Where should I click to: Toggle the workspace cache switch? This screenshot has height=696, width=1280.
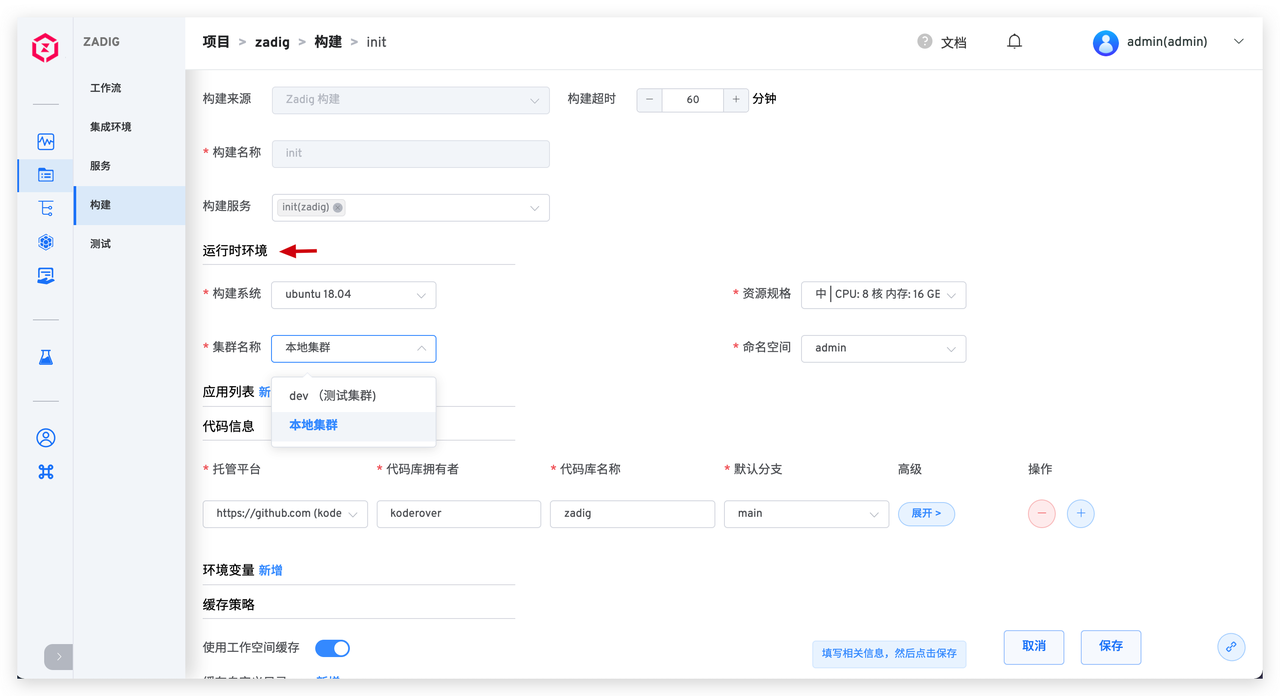[332, 648]
